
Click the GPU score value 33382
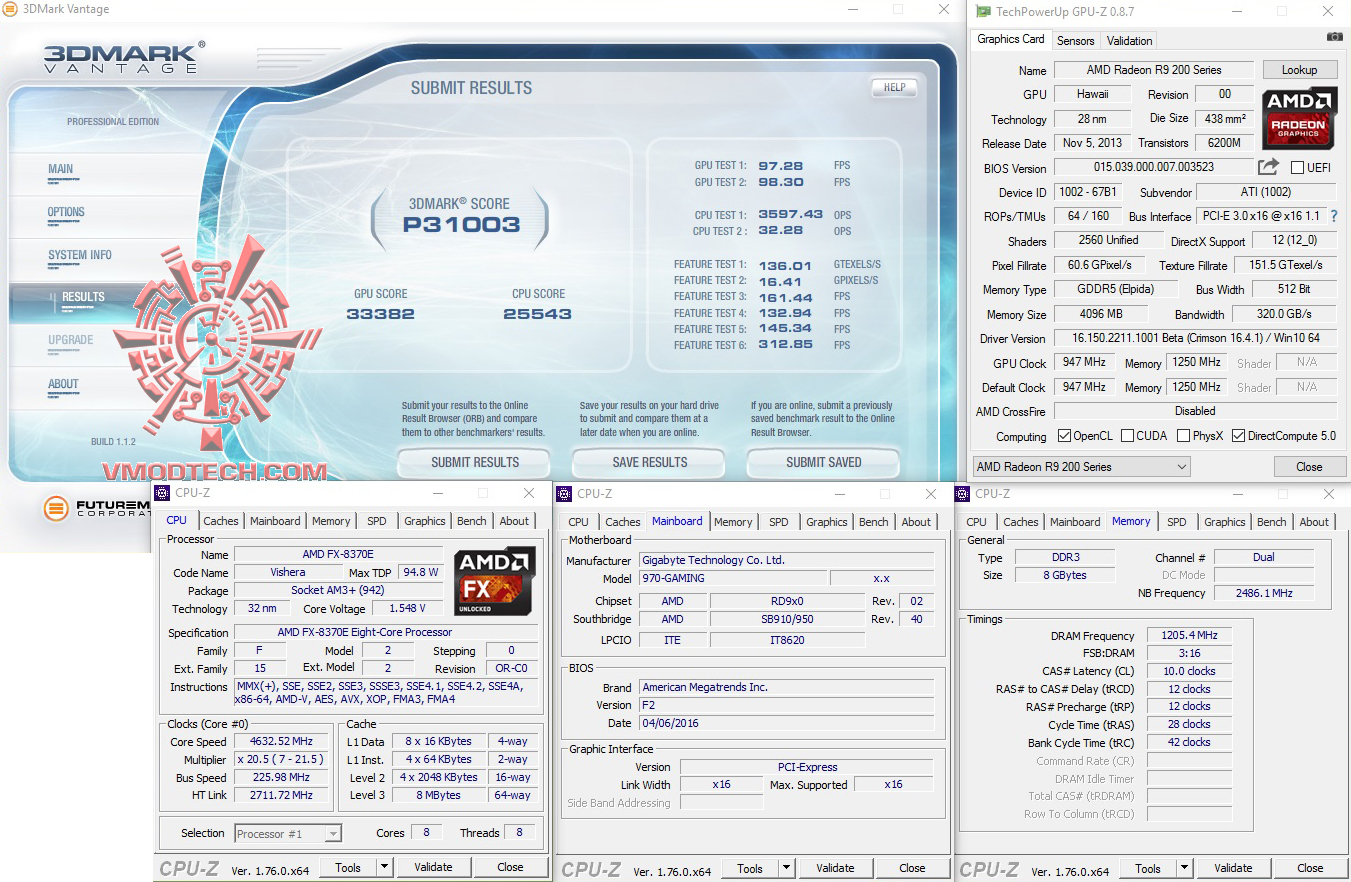pos(380,313)
